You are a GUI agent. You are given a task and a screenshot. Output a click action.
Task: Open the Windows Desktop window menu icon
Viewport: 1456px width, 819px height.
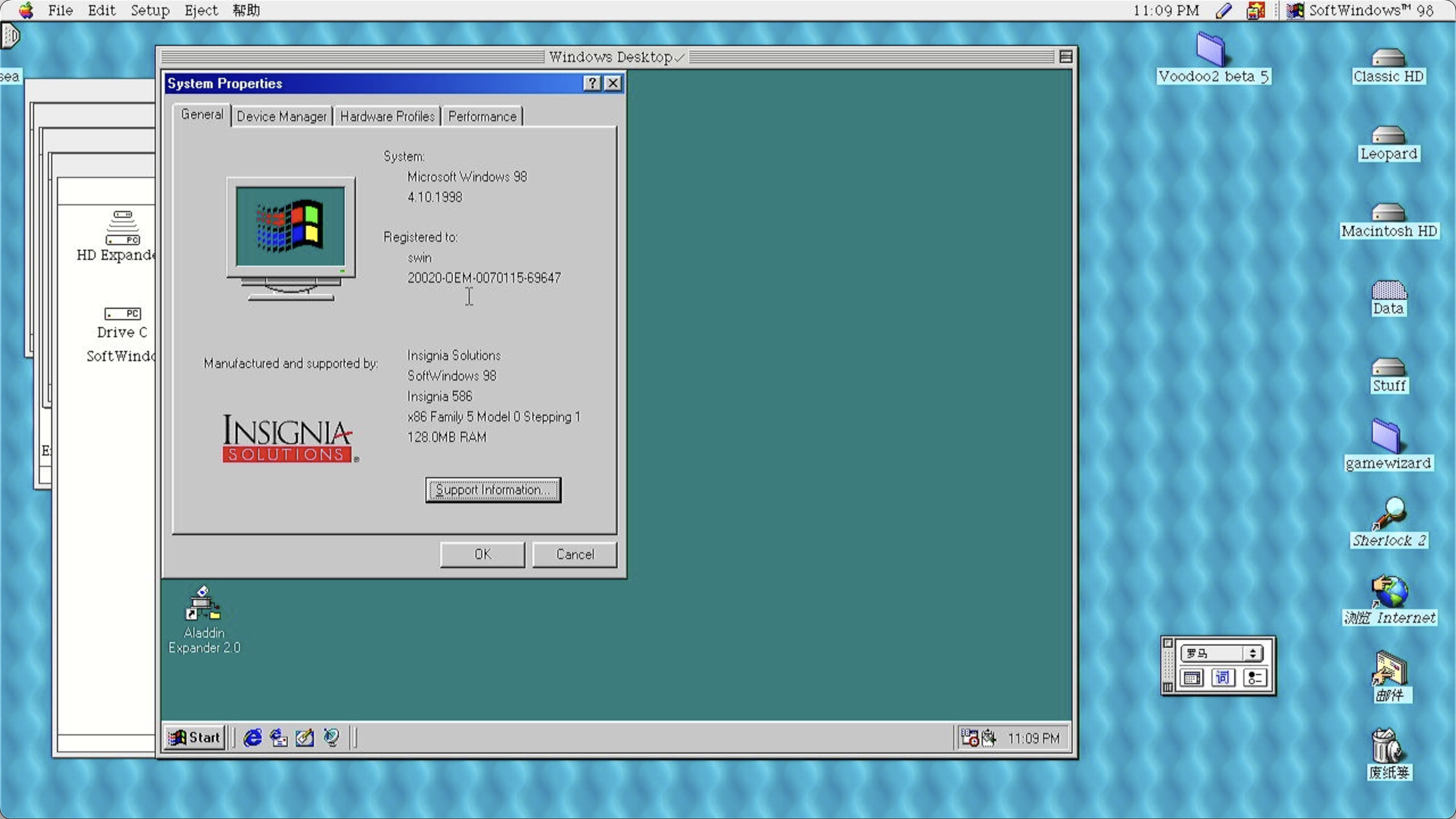tap(1066, 56)
